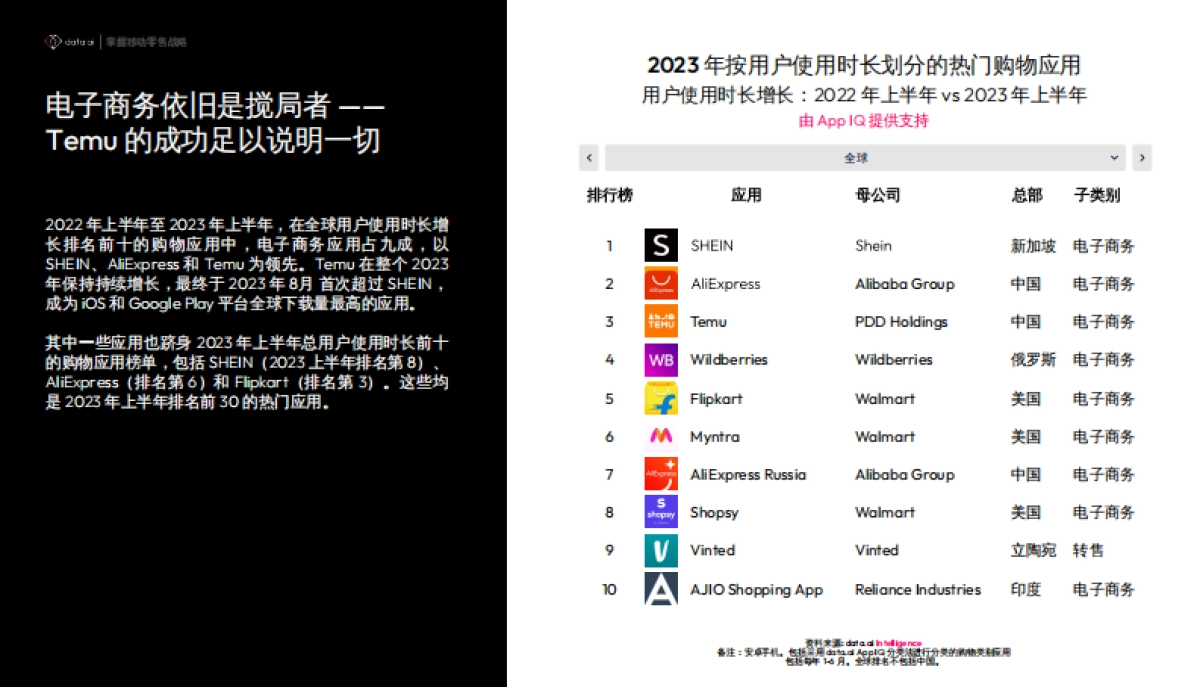1200x687 pixels.
Task: Open the 全球 region dropdown
Action: click(858, 157)
